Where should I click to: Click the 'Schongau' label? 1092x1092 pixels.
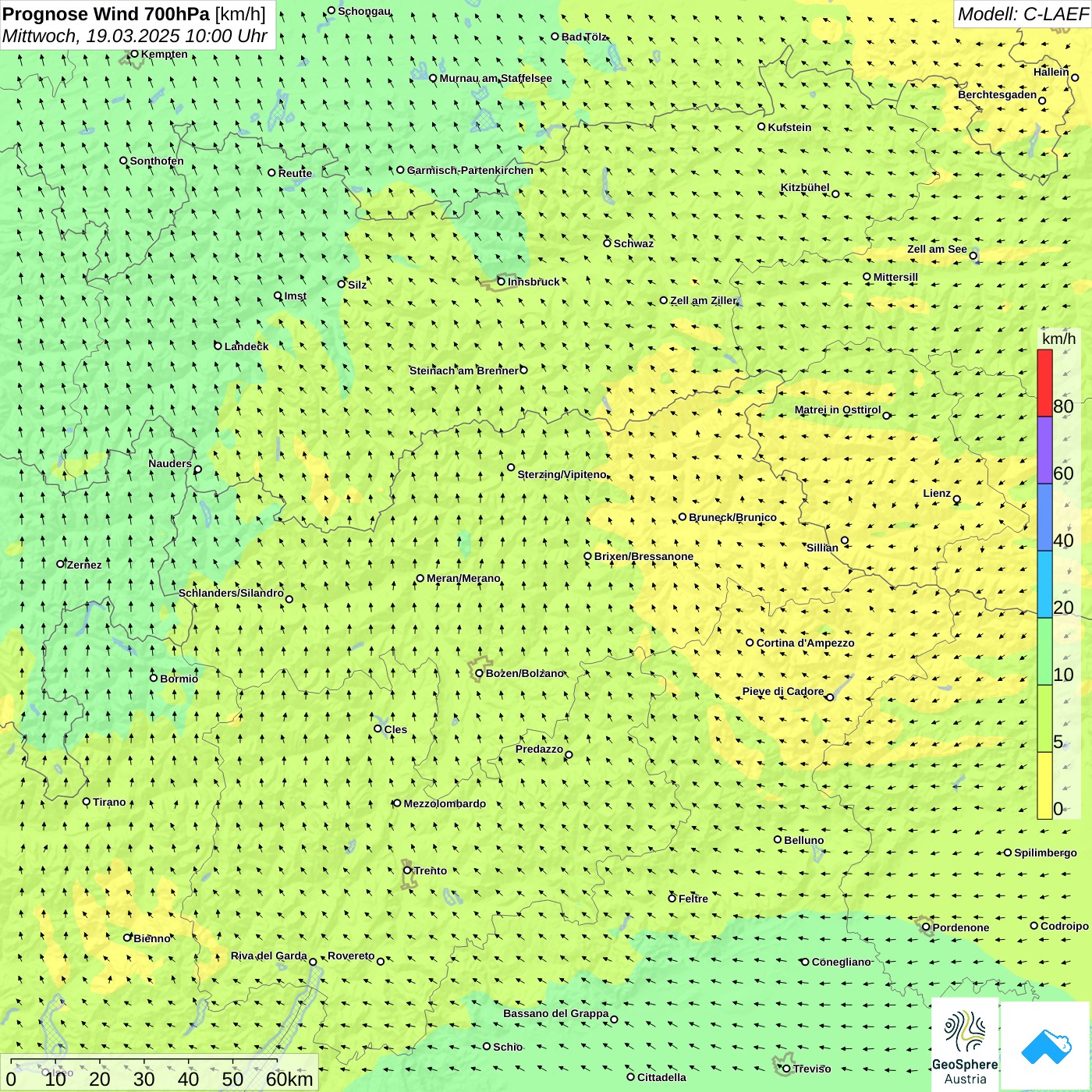pos(364,11)
